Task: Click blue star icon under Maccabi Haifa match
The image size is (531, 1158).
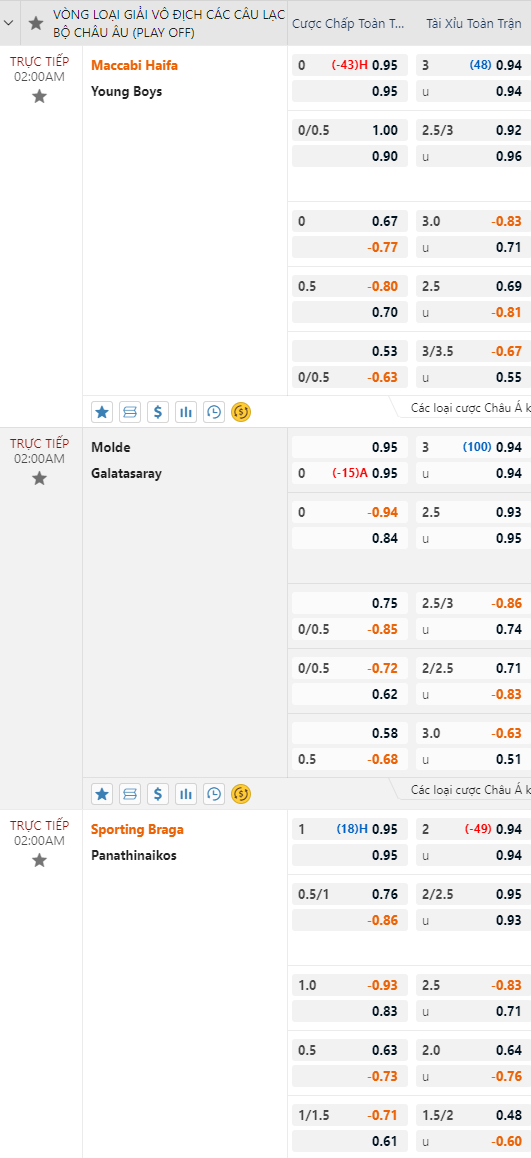Action: click(102, 412)
